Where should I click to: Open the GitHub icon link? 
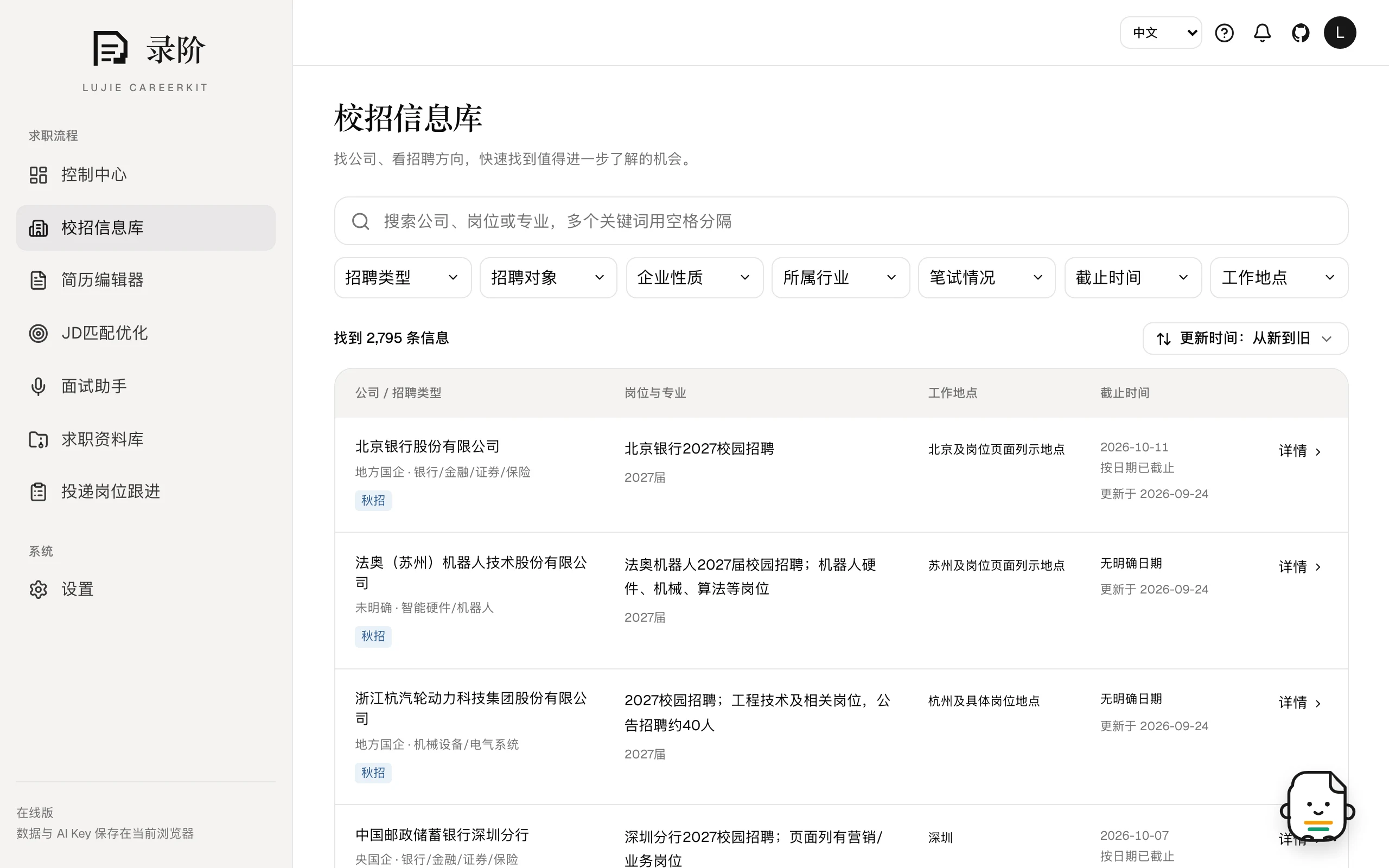pos(1300,33)
